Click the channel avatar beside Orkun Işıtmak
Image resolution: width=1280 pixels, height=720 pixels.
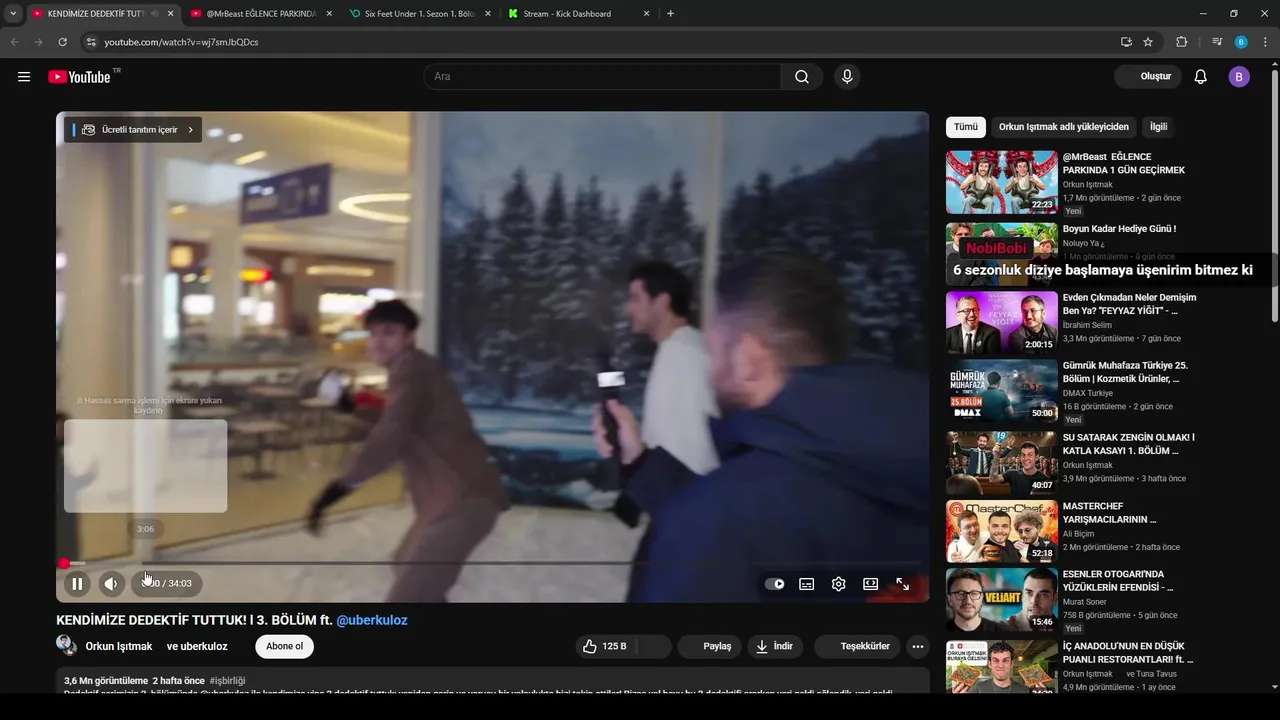pos(67,646)
